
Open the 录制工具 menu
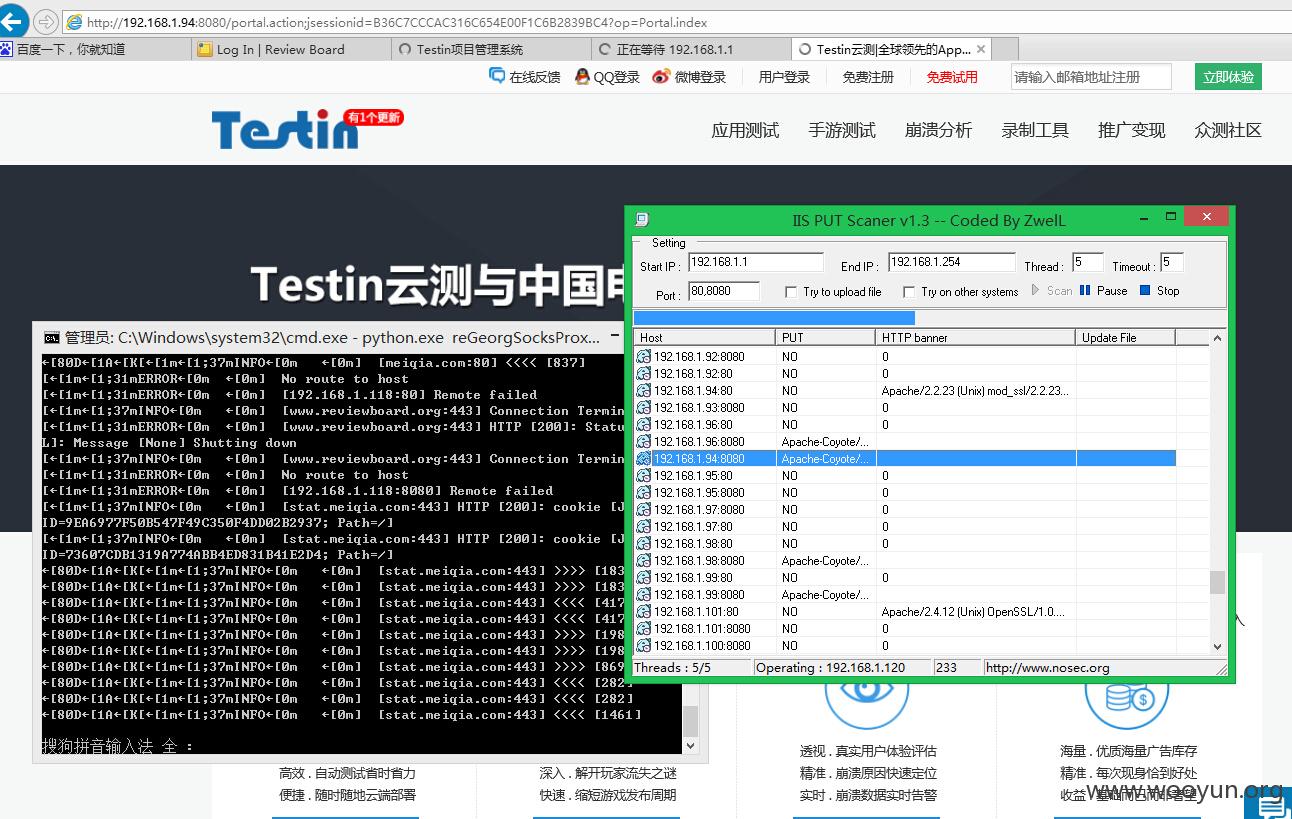click(1035, 130)
